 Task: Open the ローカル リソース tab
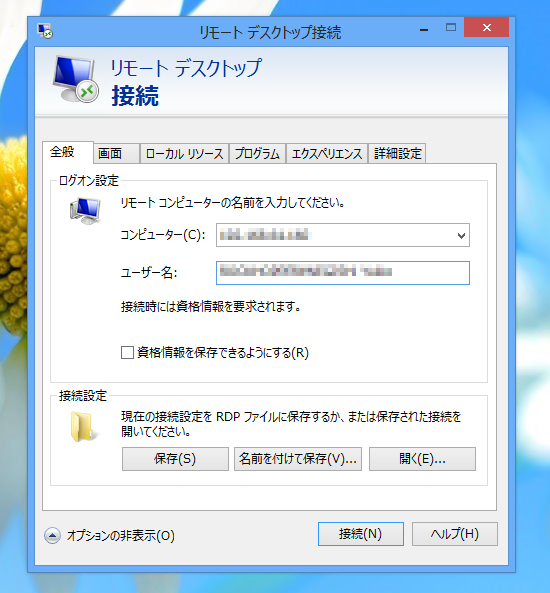coord(184,153)
